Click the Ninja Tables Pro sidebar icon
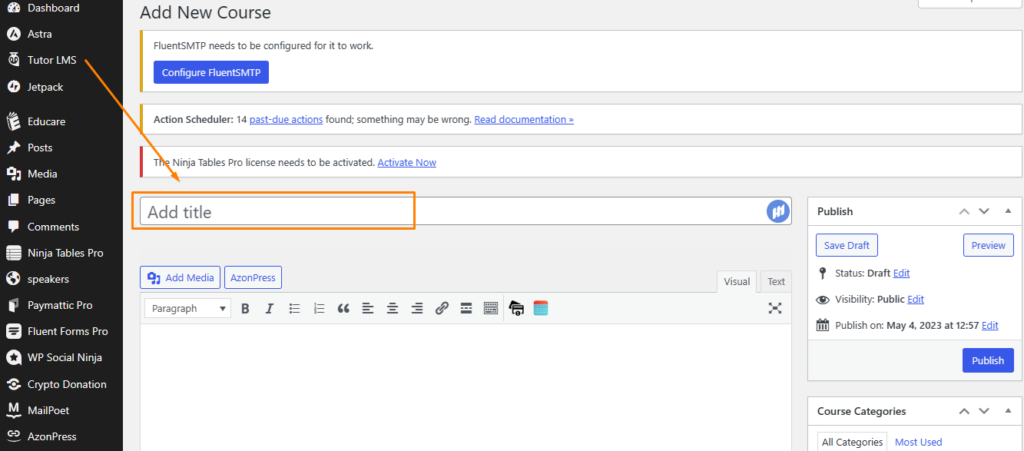Screen dimensions: 1024x451 tap(13, 253)
